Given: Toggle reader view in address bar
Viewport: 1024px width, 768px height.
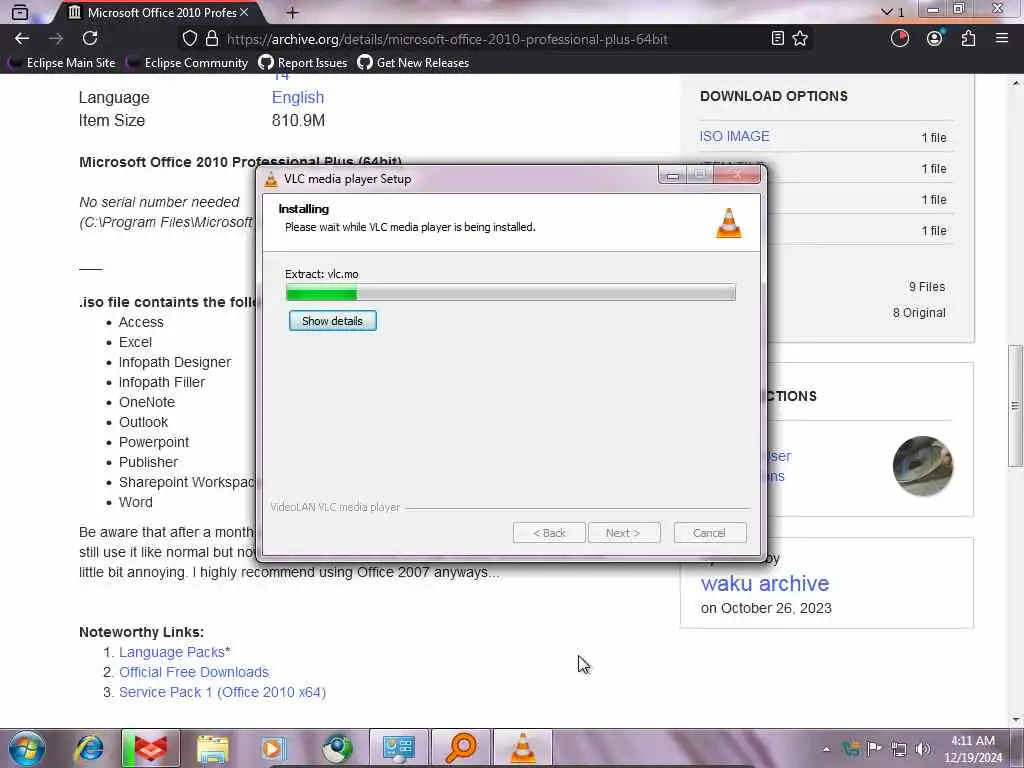Looking at the screenshot, I should tap(777, 39).
